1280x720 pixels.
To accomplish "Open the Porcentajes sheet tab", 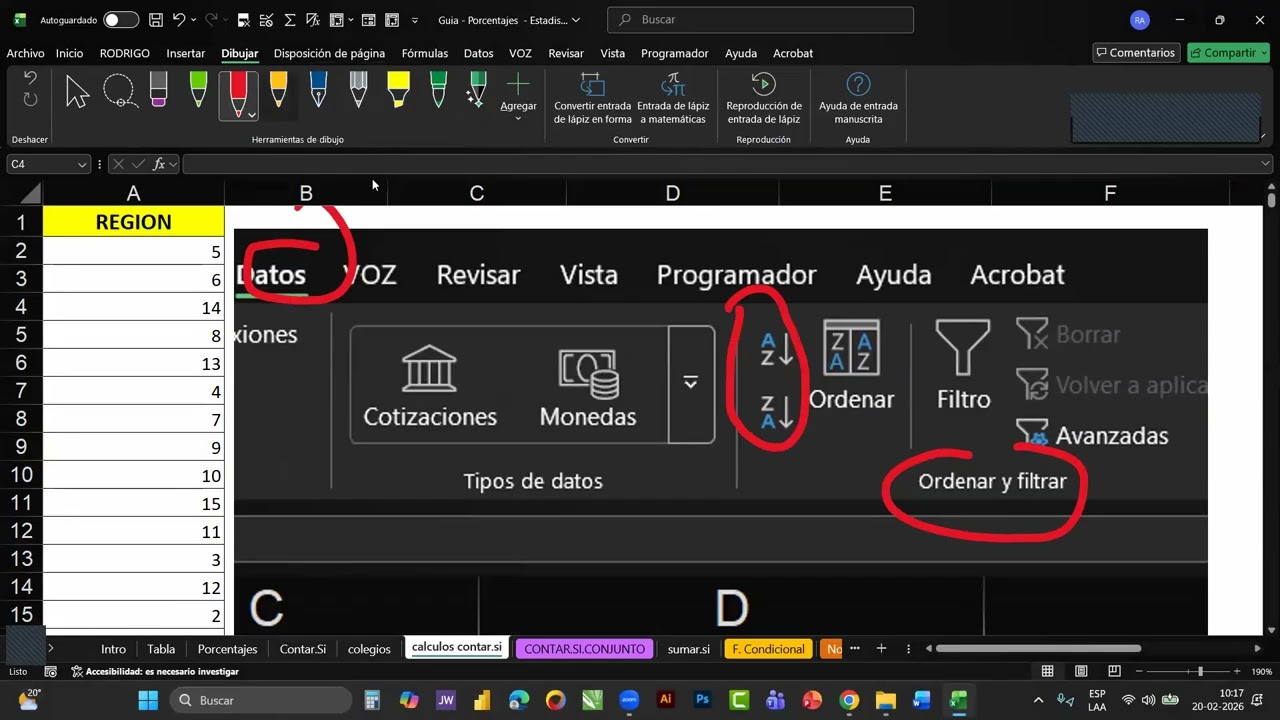I will pos(227,649).
